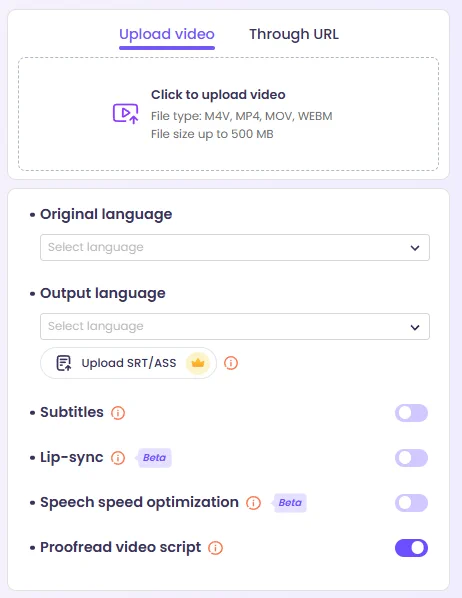Viewport: 462px width, 598px height.
Task: Click the video upload icon
Action: tap(126, 114)
